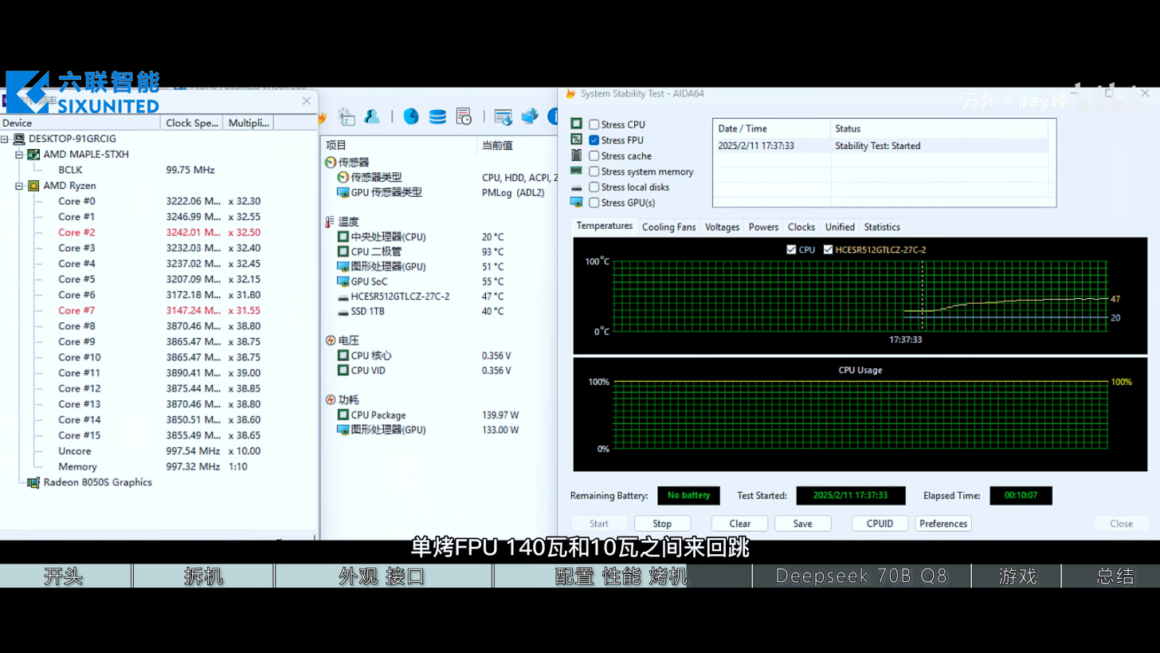The width and height of the screenshot is (1160, 653).
Task: Click the '139.97 W' CPU Package value
Action: (x=500, y=415)
